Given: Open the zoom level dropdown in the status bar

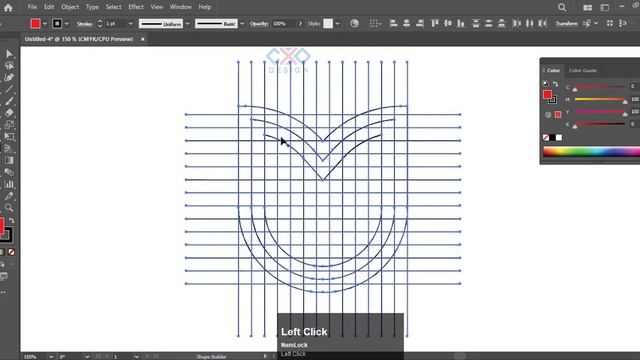Looking at the screenshot, I should point(51,357).
